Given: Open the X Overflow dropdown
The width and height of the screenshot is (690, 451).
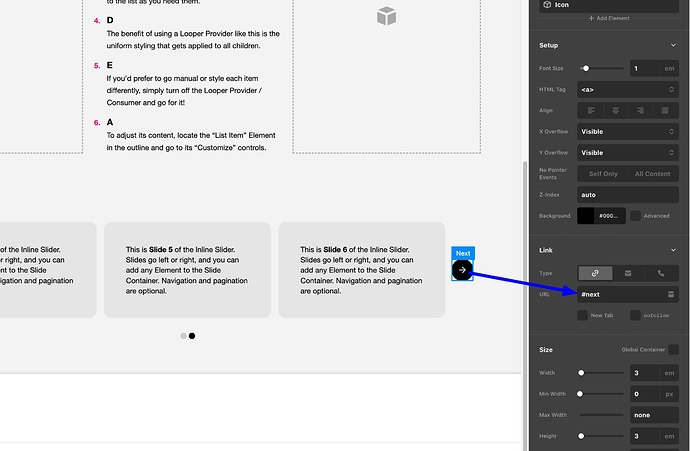Looking at the screenshot, I should [628, 131].
